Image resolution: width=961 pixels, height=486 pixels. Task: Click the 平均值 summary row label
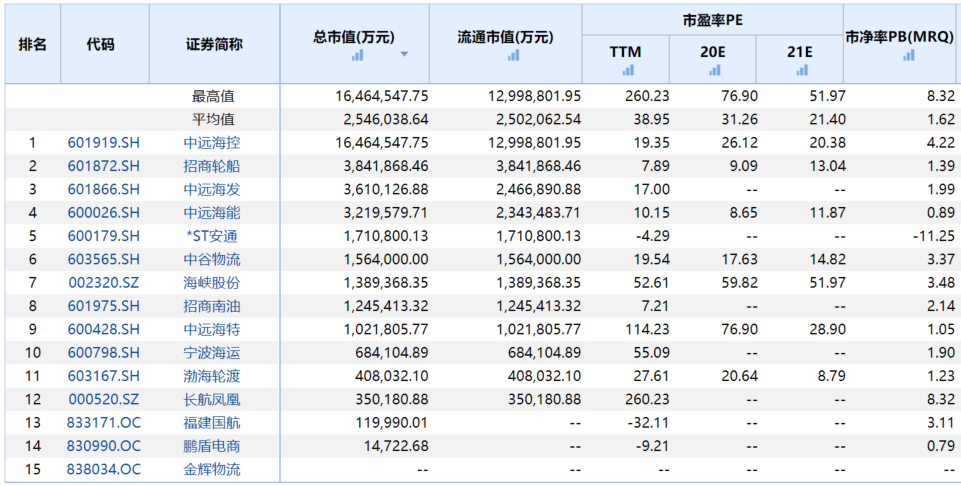pyautogui.click(x=213, y=120)
